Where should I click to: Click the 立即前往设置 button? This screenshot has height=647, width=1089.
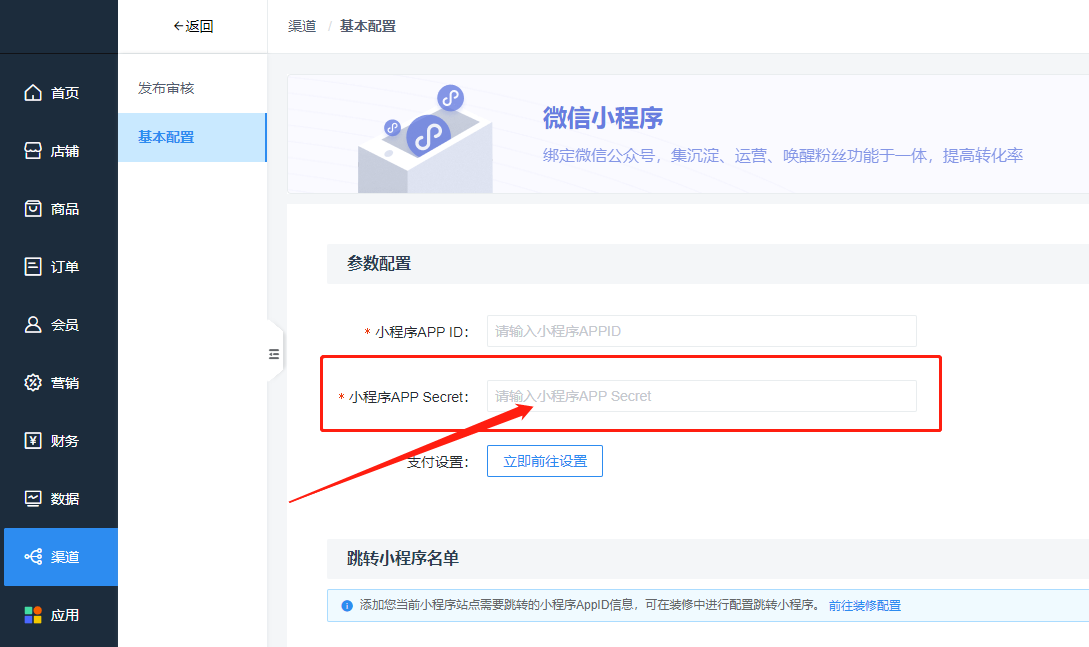[544, 461]
